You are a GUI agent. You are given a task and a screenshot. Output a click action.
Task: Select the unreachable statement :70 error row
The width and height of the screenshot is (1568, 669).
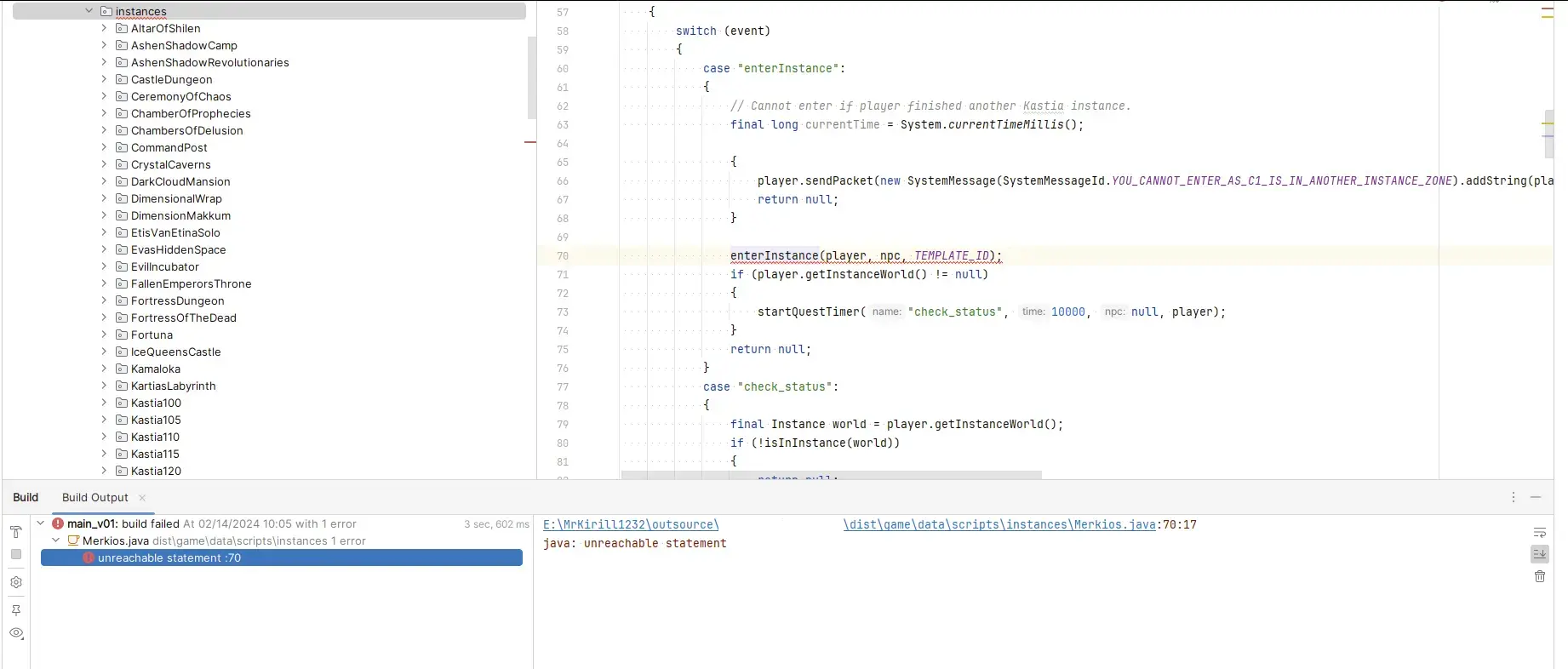282,558
